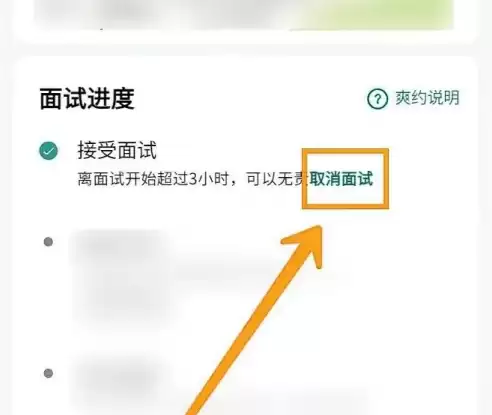Tap the green blurred area on the top card
The image size is (492, 415).
[377, 13]
